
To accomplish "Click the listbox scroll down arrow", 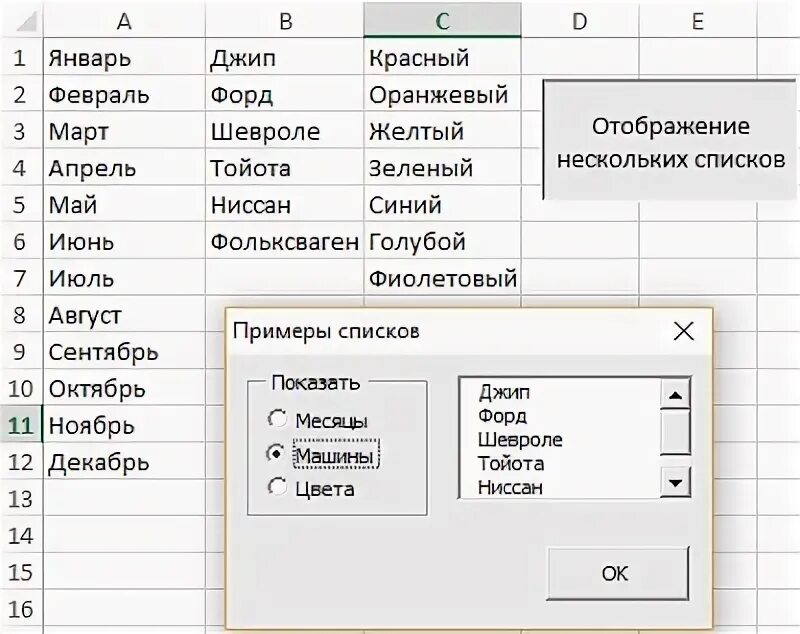I will [675, 482].
